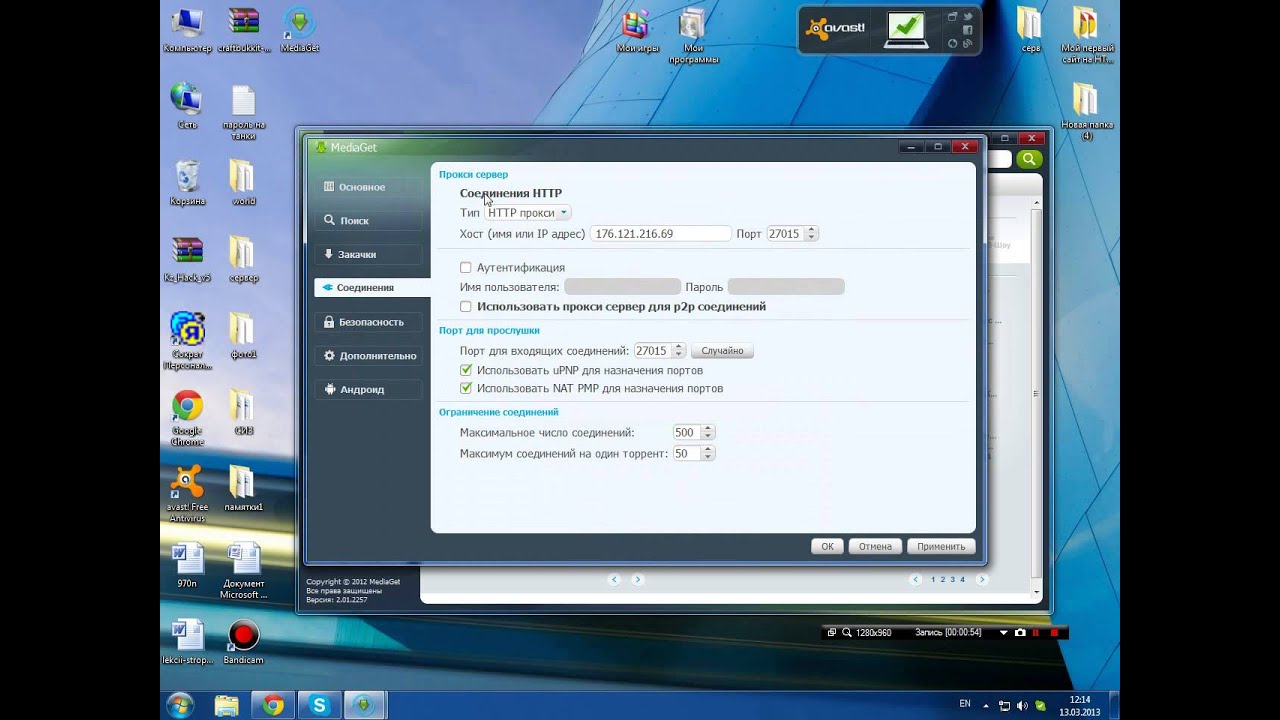The height and width of the screenshot is (720, 1280).
Task: Click the EN language indicator
Action: click(x=965, y=704)
